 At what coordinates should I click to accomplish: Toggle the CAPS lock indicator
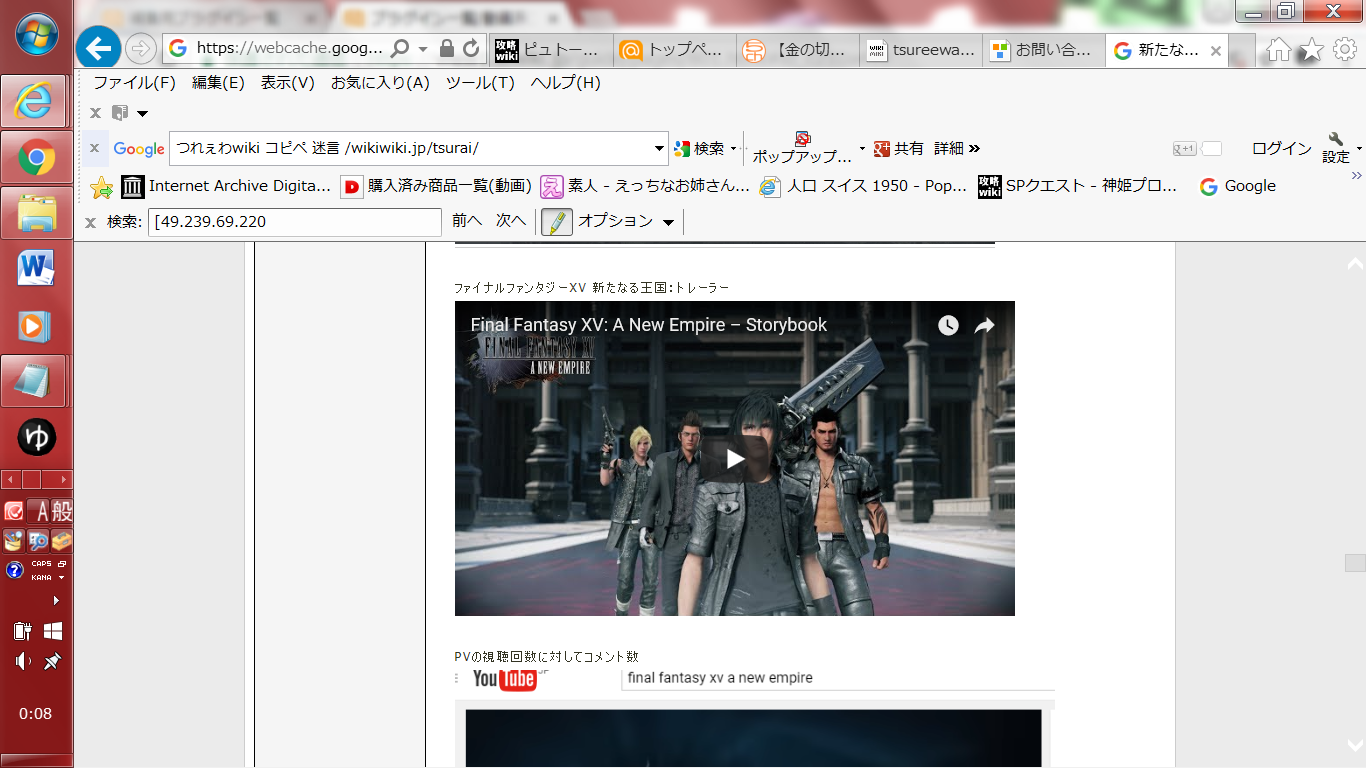42,564
